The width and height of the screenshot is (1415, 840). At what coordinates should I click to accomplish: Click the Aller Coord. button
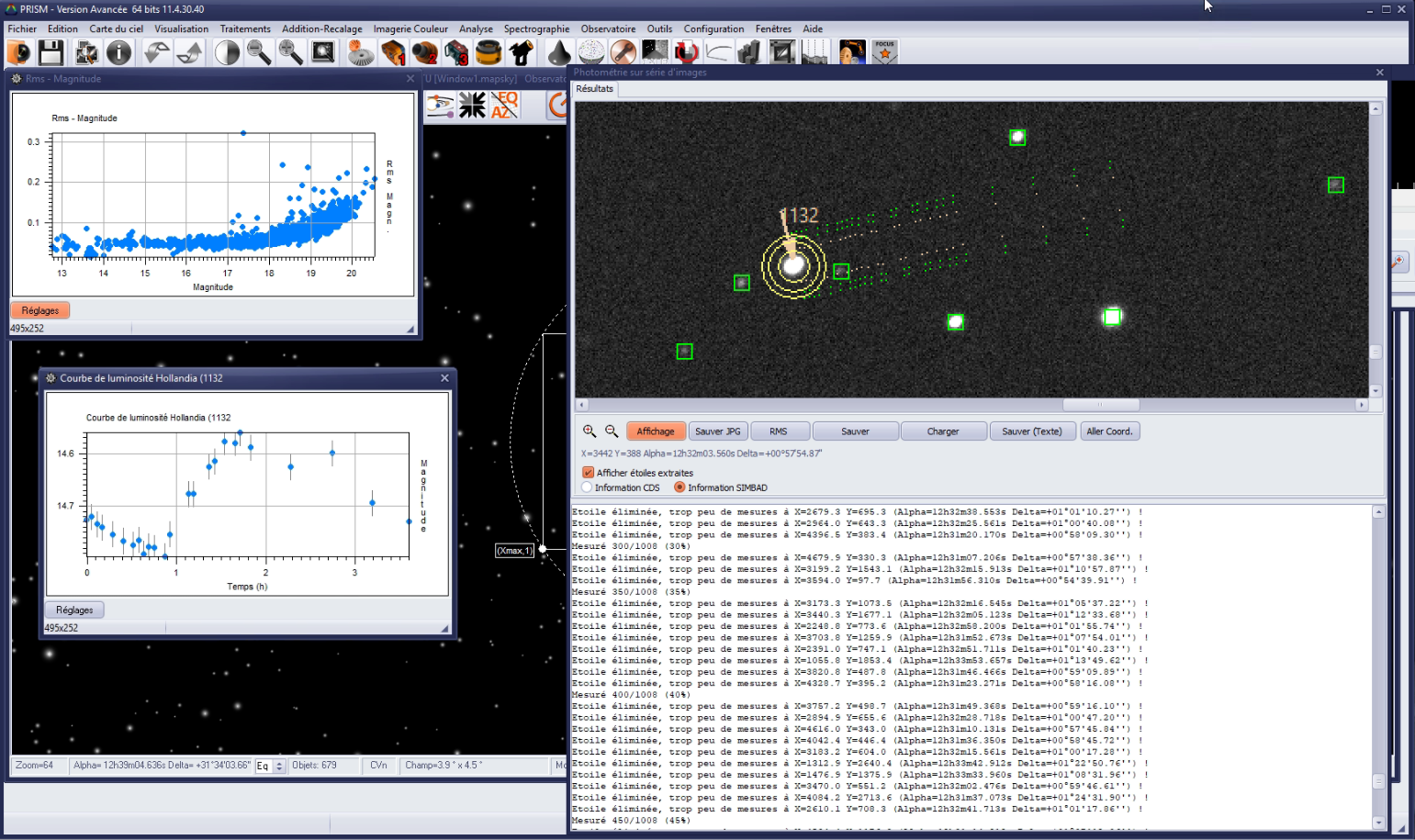point(1109,431)
